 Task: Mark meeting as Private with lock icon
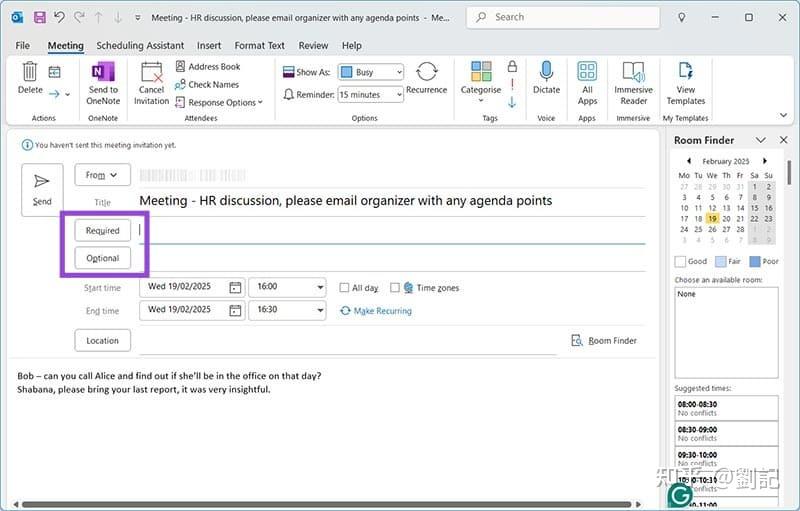(512, 66)
